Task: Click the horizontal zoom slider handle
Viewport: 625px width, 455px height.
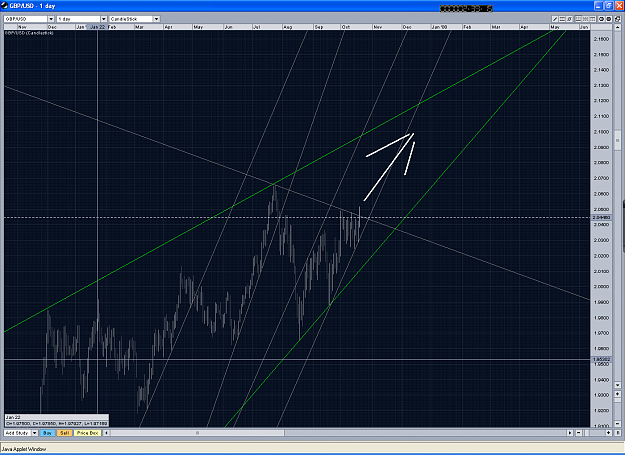Action: 587,433
